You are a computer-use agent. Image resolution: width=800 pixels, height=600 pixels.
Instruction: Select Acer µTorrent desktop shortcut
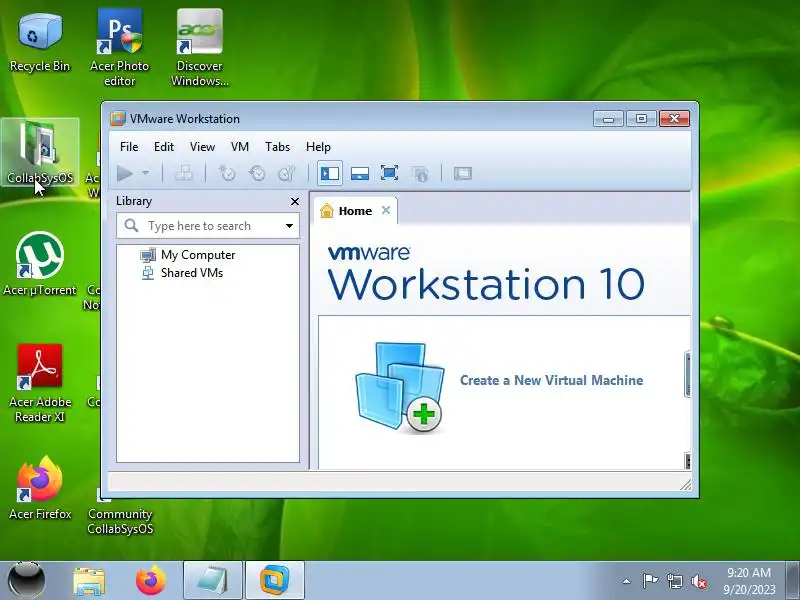pyautogui.click(x=40, y=264)
